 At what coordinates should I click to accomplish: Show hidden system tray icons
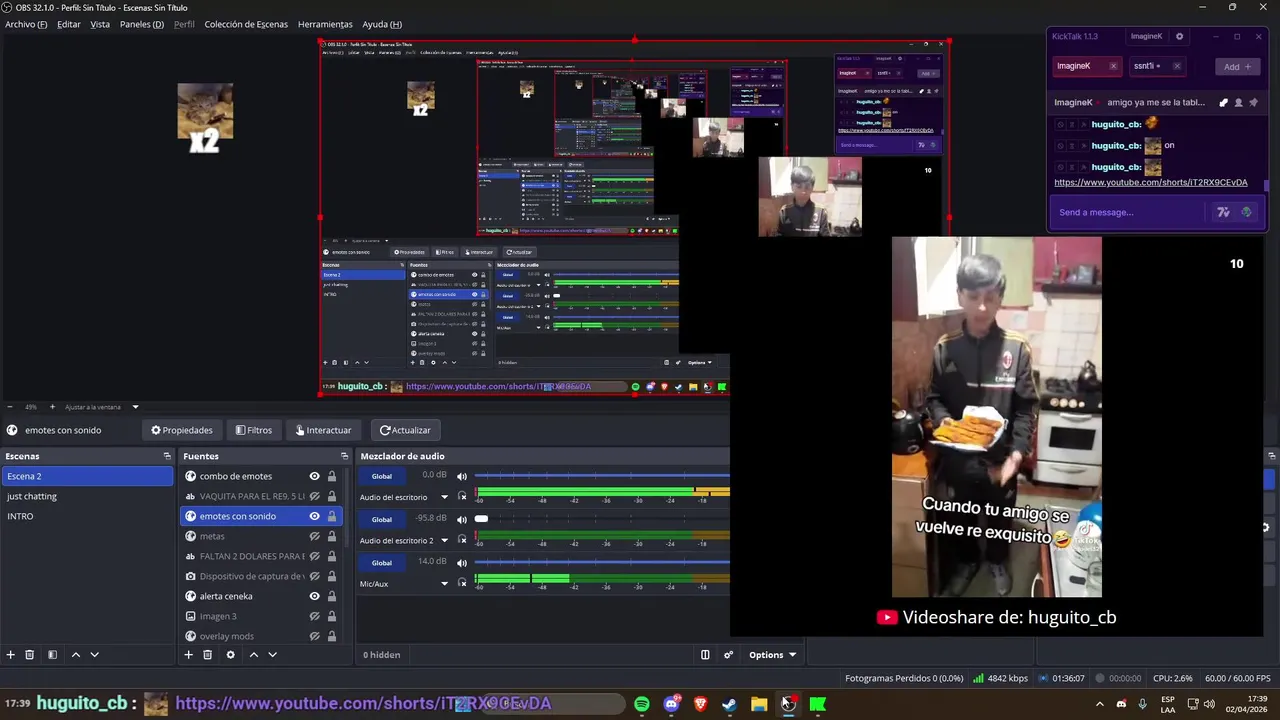(x=1100, y=704)
